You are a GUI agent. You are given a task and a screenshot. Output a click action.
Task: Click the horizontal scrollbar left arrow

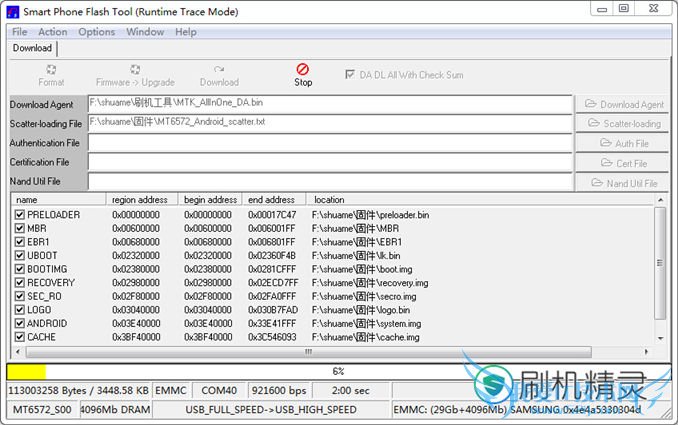18,352
